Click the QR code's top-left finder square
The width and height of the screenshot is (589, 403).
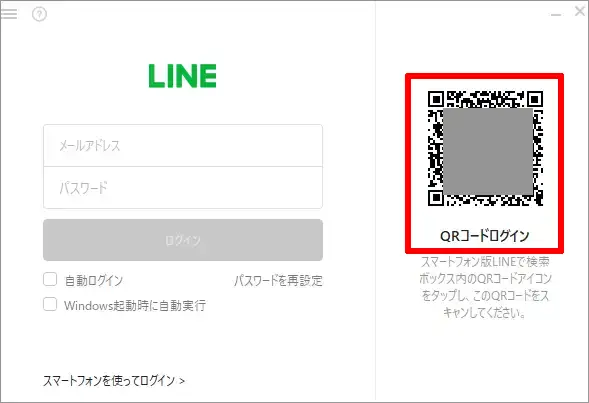[x=436, y=99]
